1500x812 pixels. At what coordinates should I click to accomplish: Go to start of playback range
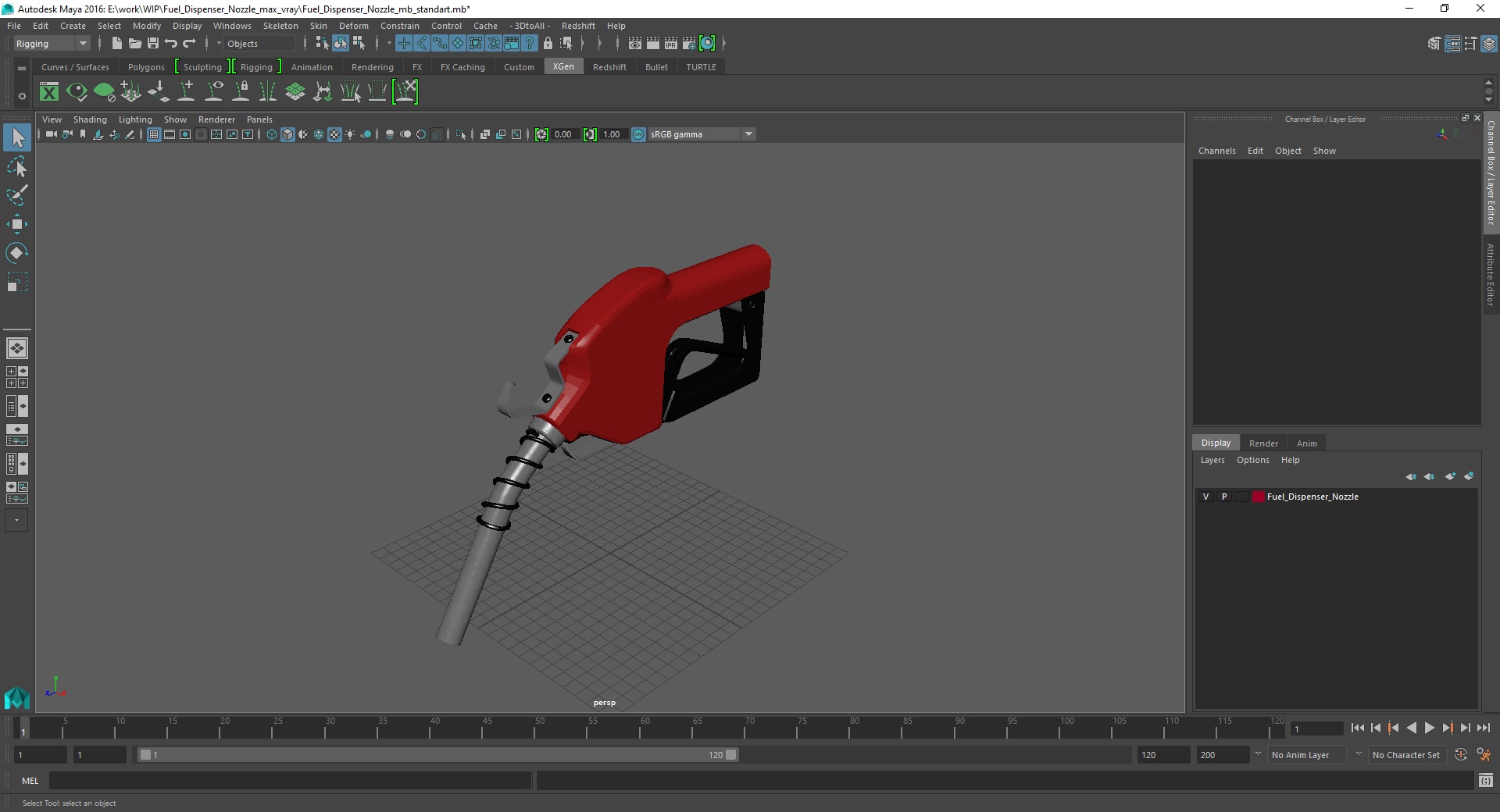tap(1358, 728)
